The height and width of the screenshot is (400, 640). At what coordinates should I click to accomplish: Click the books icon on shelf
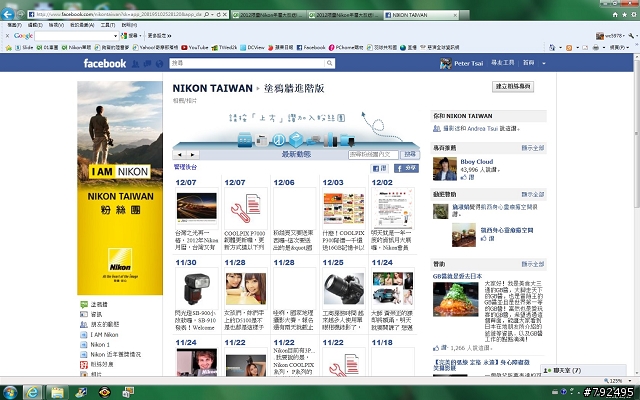point(331,139)
